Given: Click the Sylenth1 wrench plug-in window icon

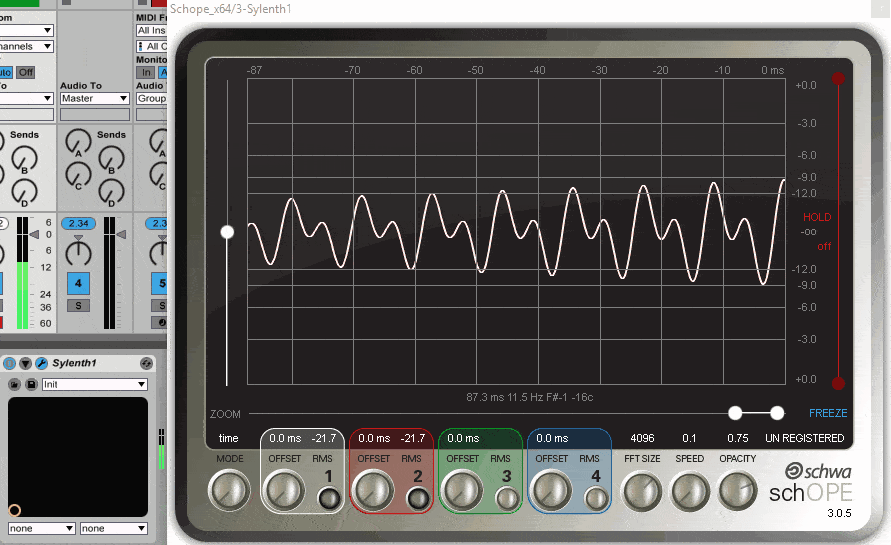Looking at the screenshot, I should tap(41, 363).
